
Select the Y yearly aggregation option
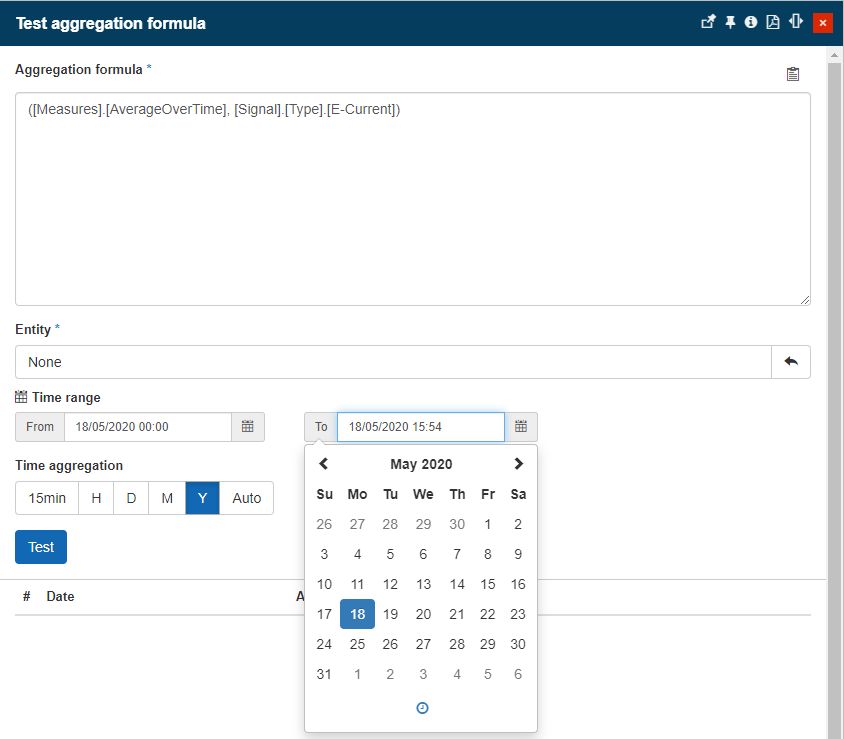point(202,498)
